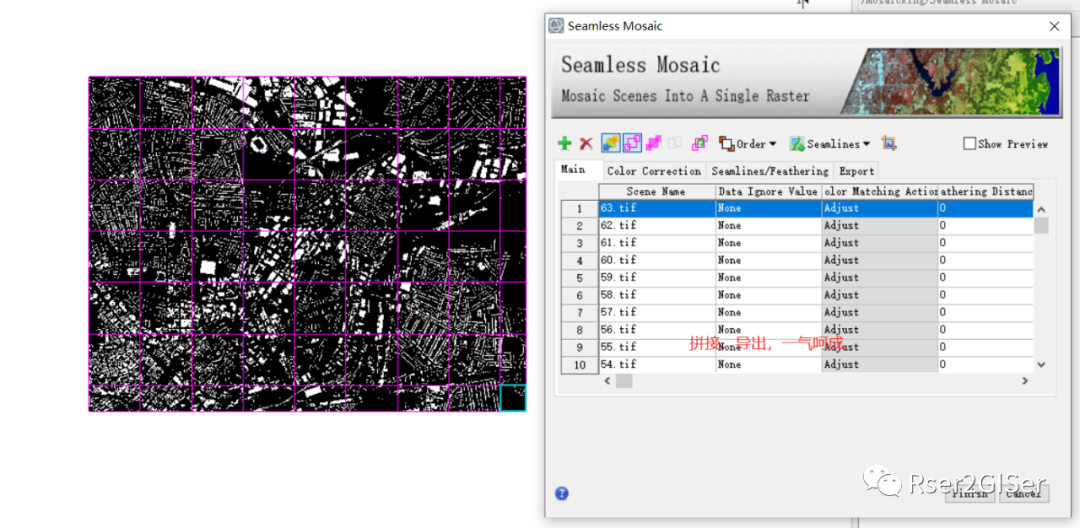Click Data Ignore Value None for 54.tif
Screen dimensions: 1080x528
[769, 364]
